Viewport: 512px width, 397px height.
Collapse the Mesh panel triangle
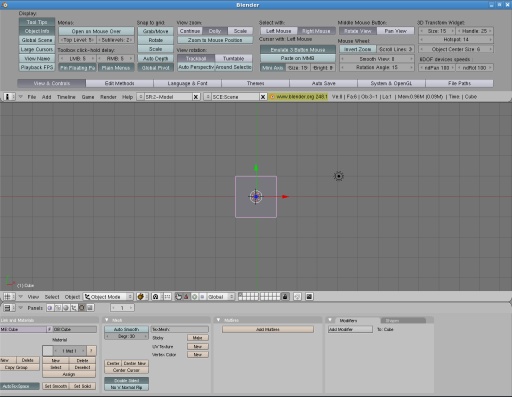click(107, 320)
